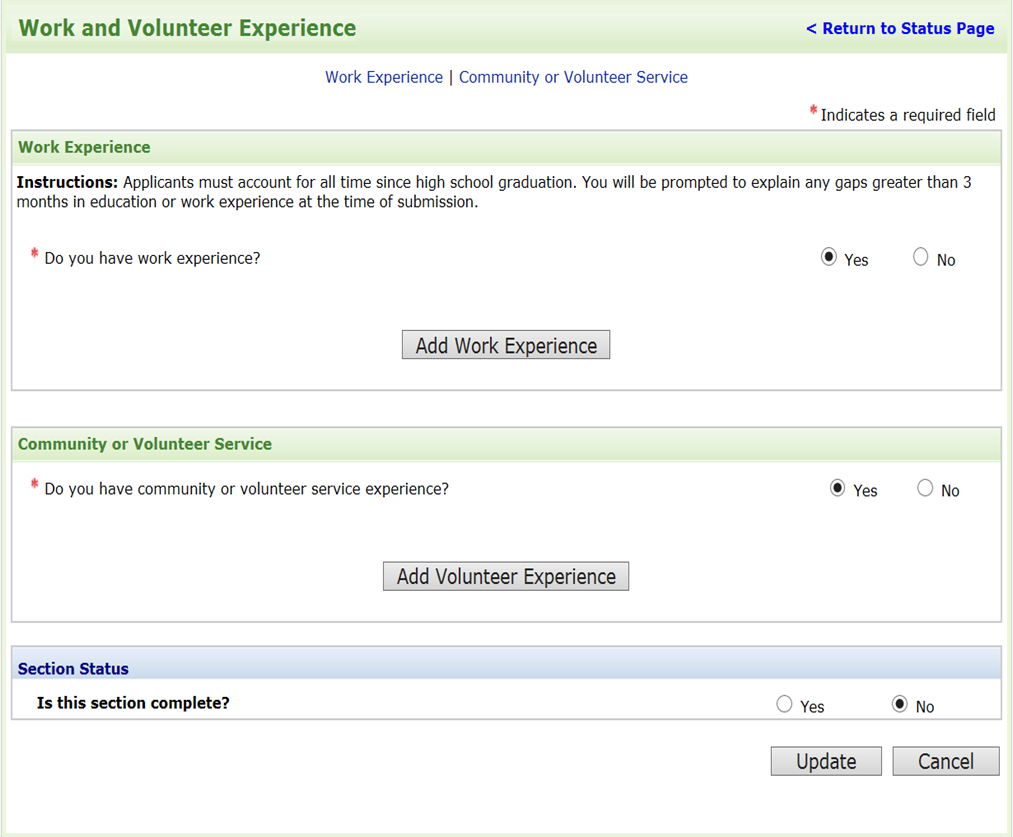The height and width of the screenshot is (837, 1013).
Task: Choose No for community or volunteer service
Action: click(925, 489)
